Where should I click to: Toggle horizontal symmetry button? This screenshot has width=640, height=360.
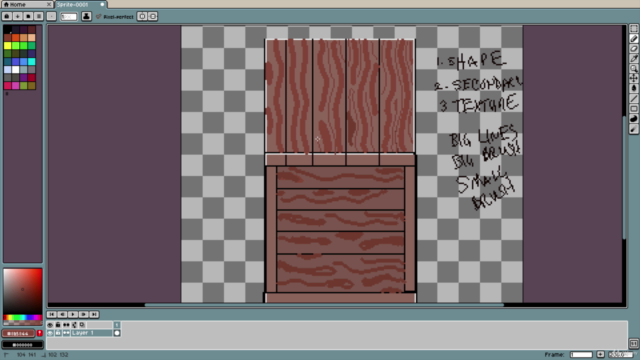click(x=142, y=16)
